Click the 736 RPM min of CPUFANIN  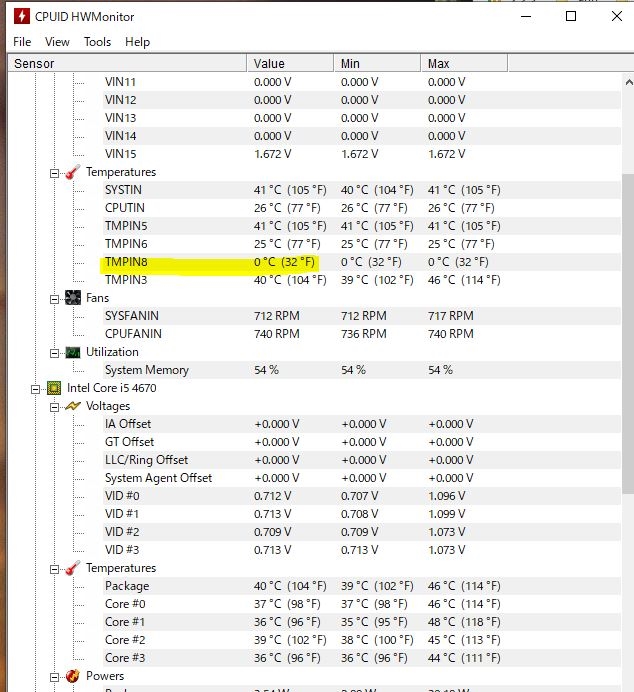point(364,334)
